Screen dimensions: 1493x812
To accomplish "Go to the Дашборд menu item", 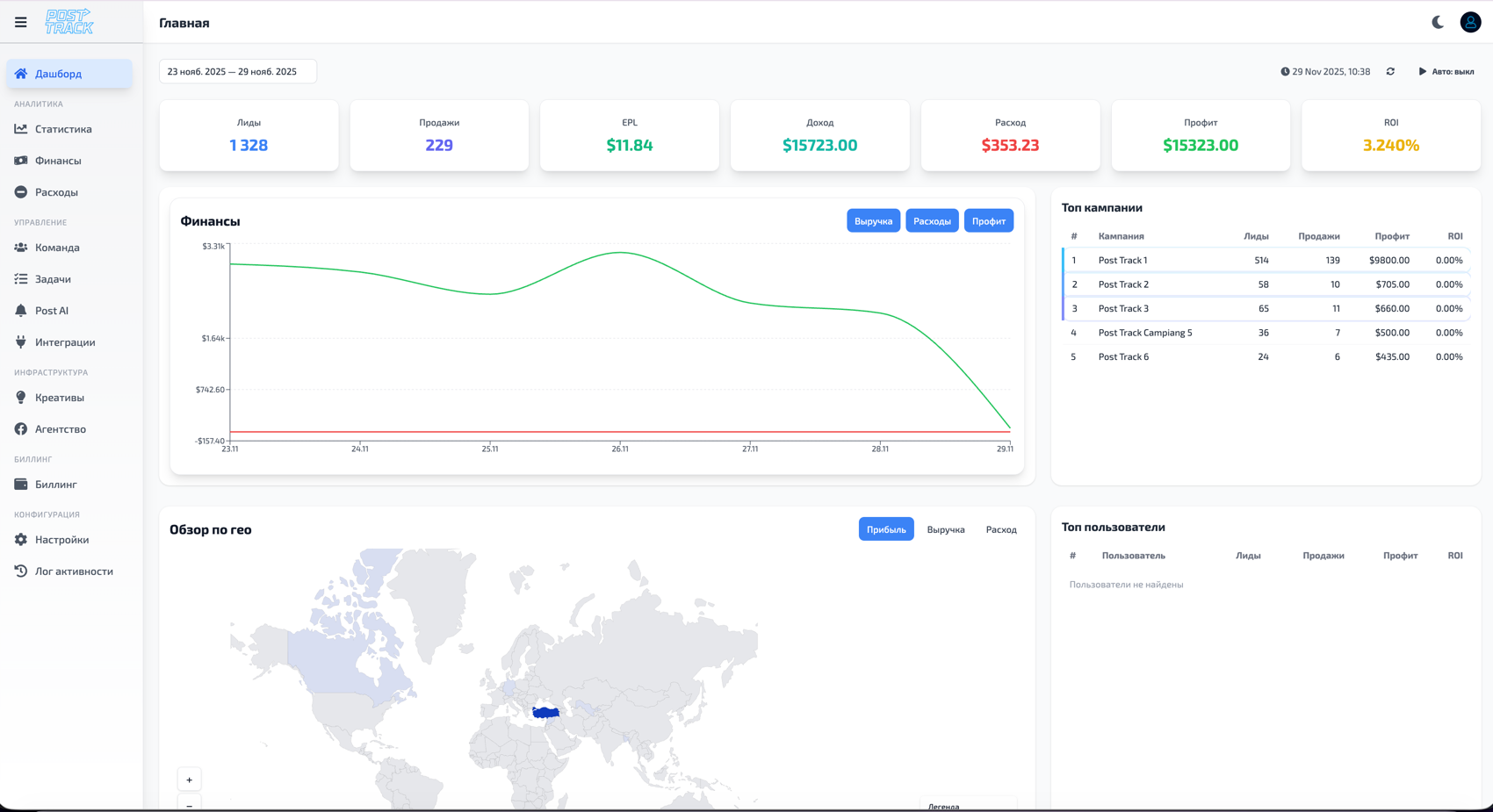I will click(55, 74).
